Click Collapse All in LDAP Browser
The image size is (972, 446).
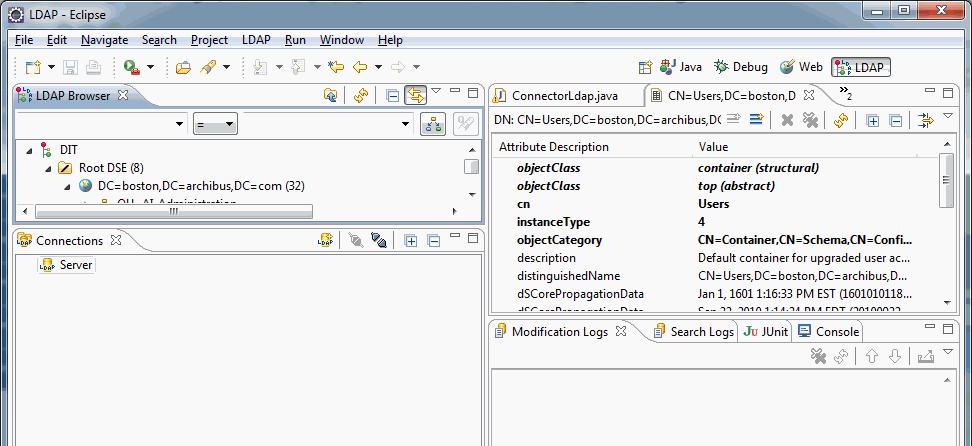[x=392, y=96]
